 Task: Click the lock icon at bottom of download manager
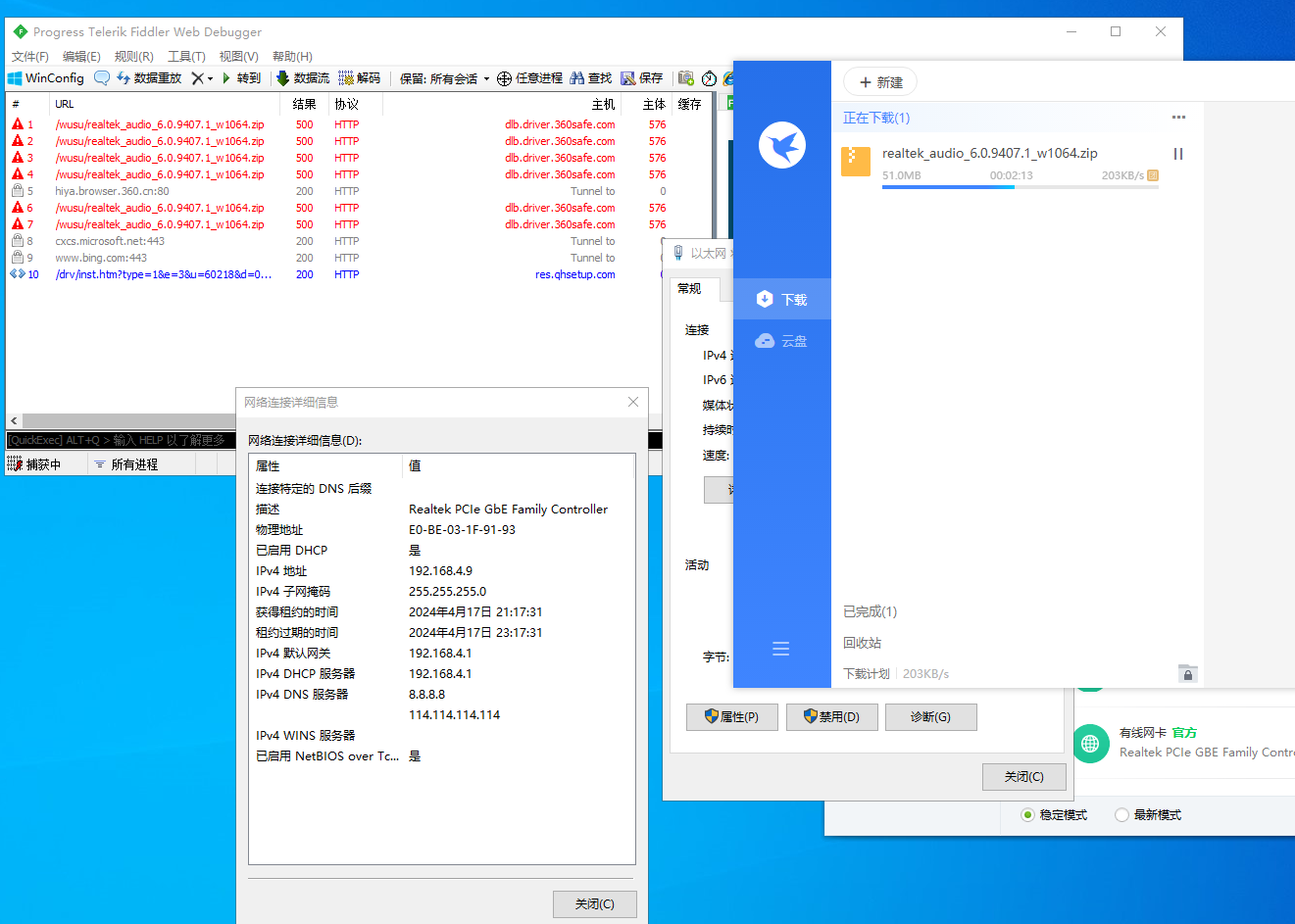pyautogui.click(x=1187, y=673)
